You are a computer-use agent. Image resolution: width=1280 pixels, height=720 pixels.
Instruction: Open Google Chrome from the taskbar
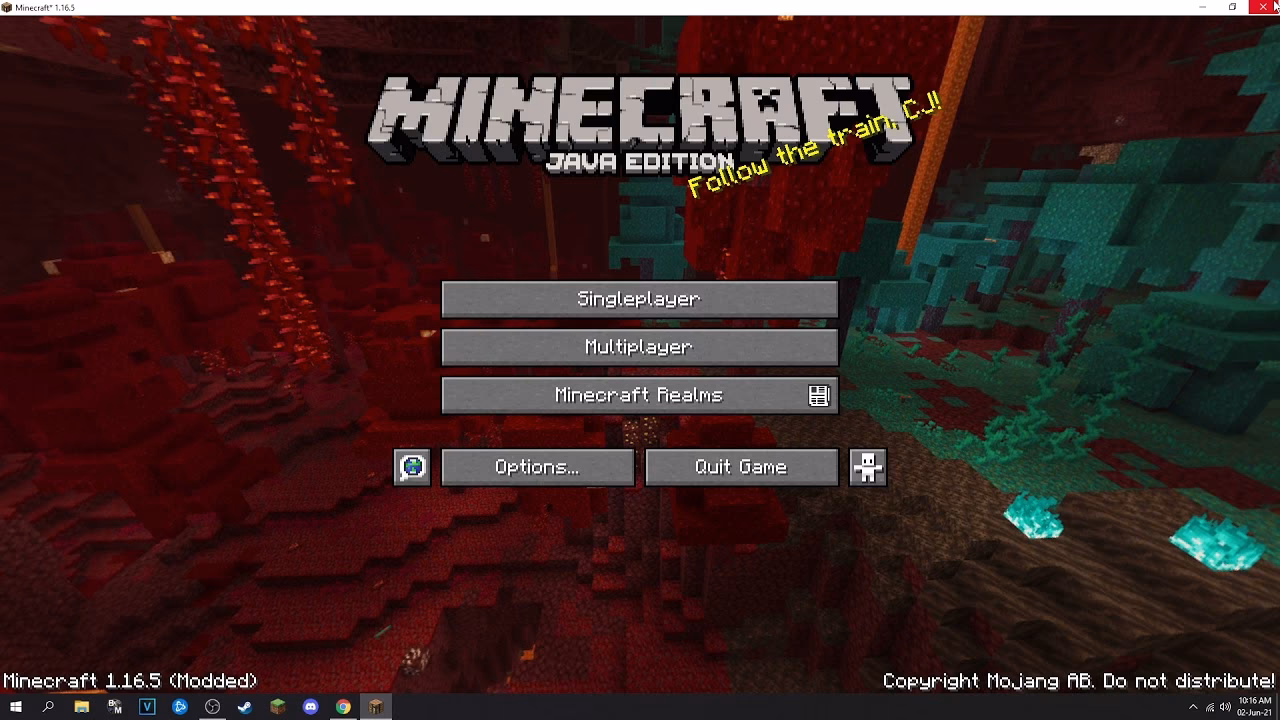343,707
